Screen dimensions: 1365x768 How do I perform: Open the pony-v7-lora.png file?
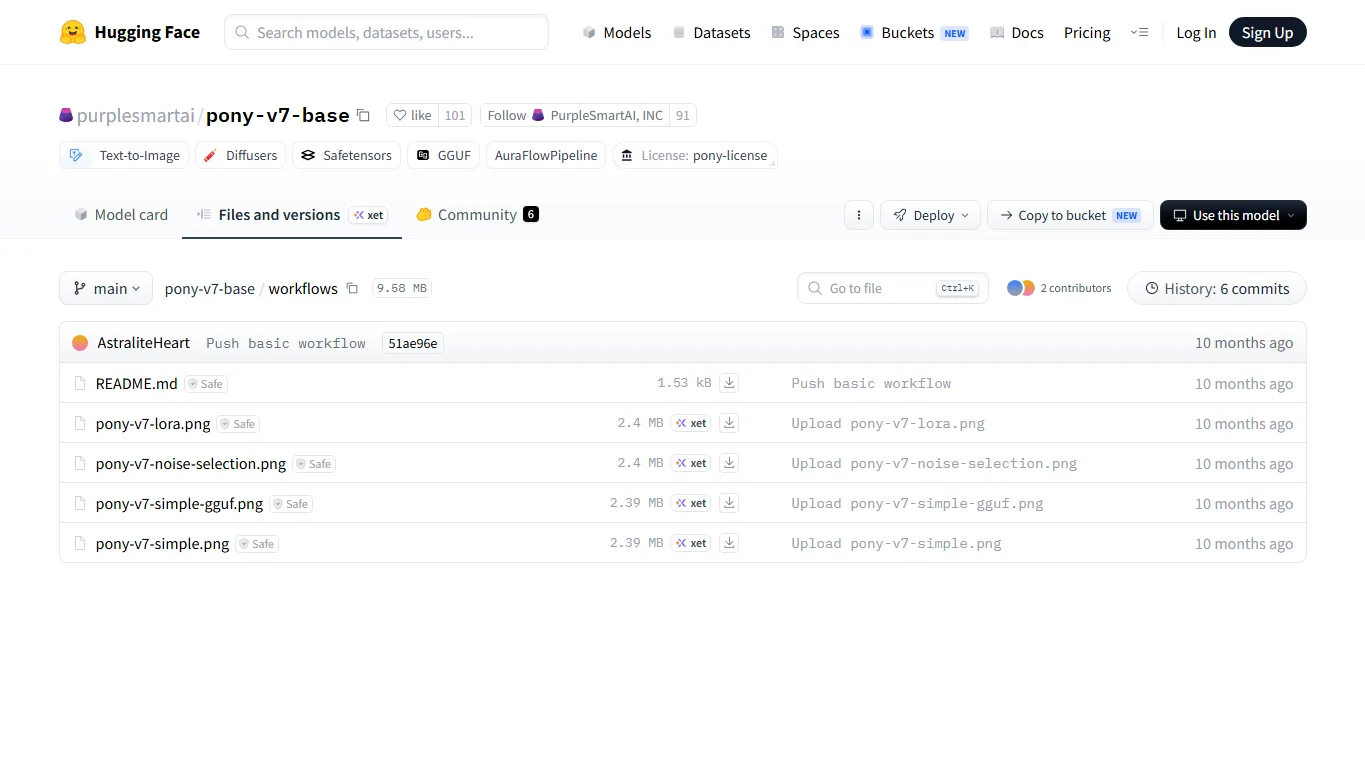click(x=153, y=423)
